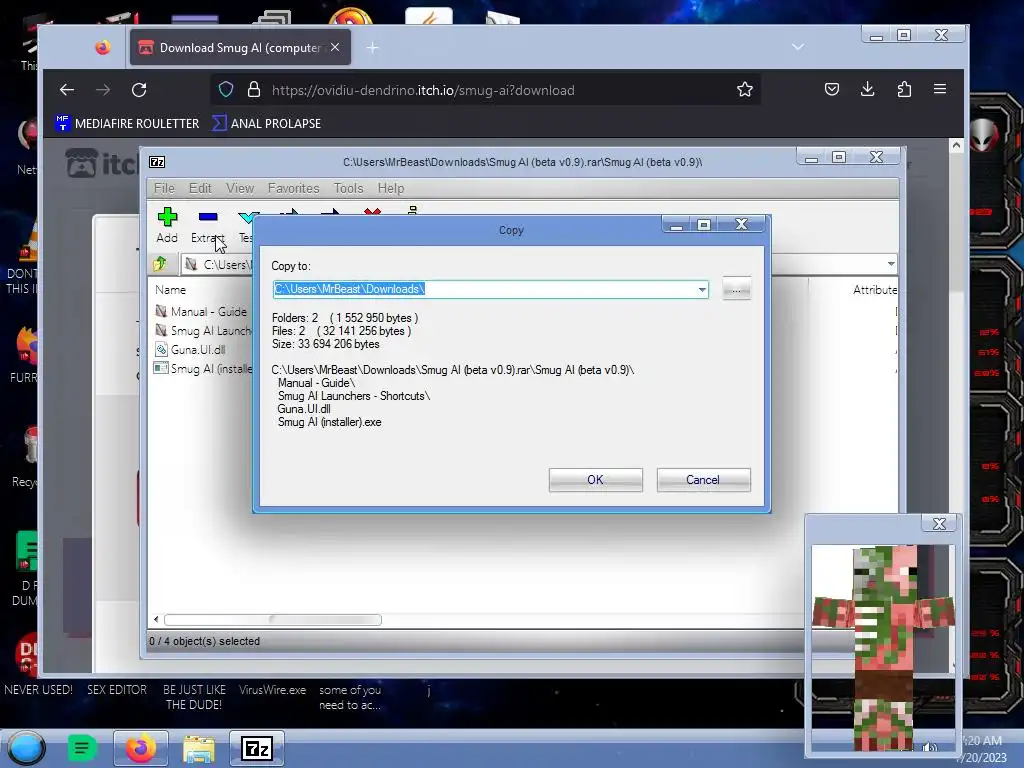Open the Favorites menu in 7-Zip

pyautogui.click(x=293, y=188)
